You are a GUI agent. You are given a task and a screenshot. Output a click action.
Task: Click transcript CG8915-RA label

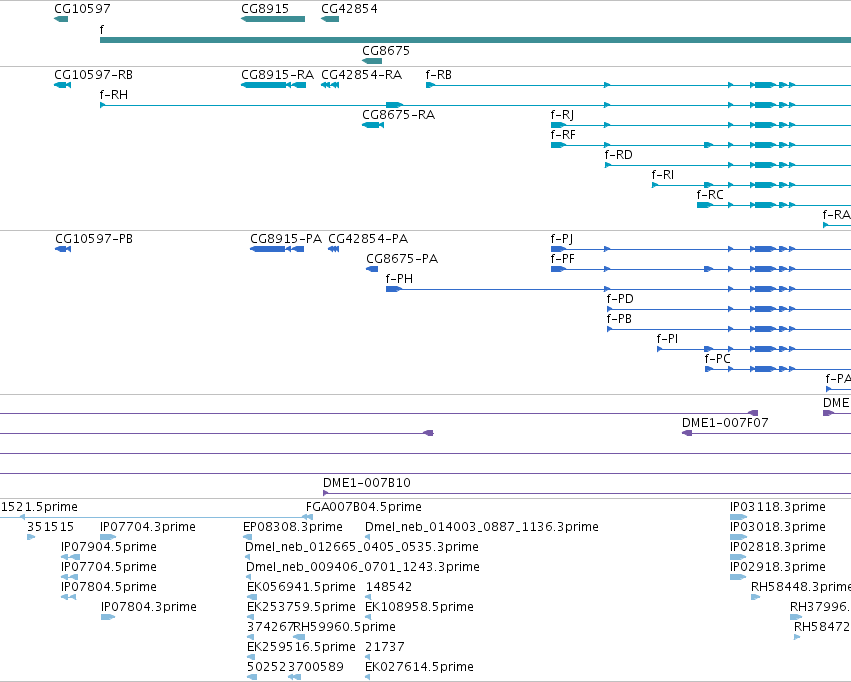click(277, 75)
